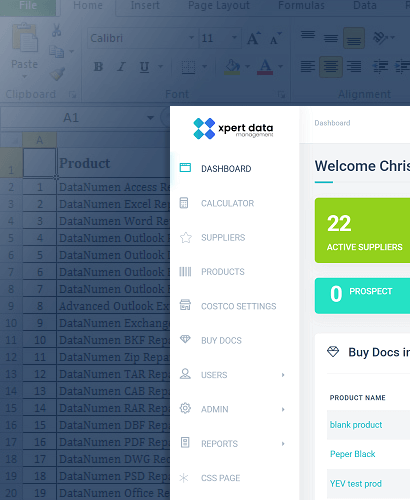
Task: Switch to the Insert ribbon tab
Action: (145, 6)
